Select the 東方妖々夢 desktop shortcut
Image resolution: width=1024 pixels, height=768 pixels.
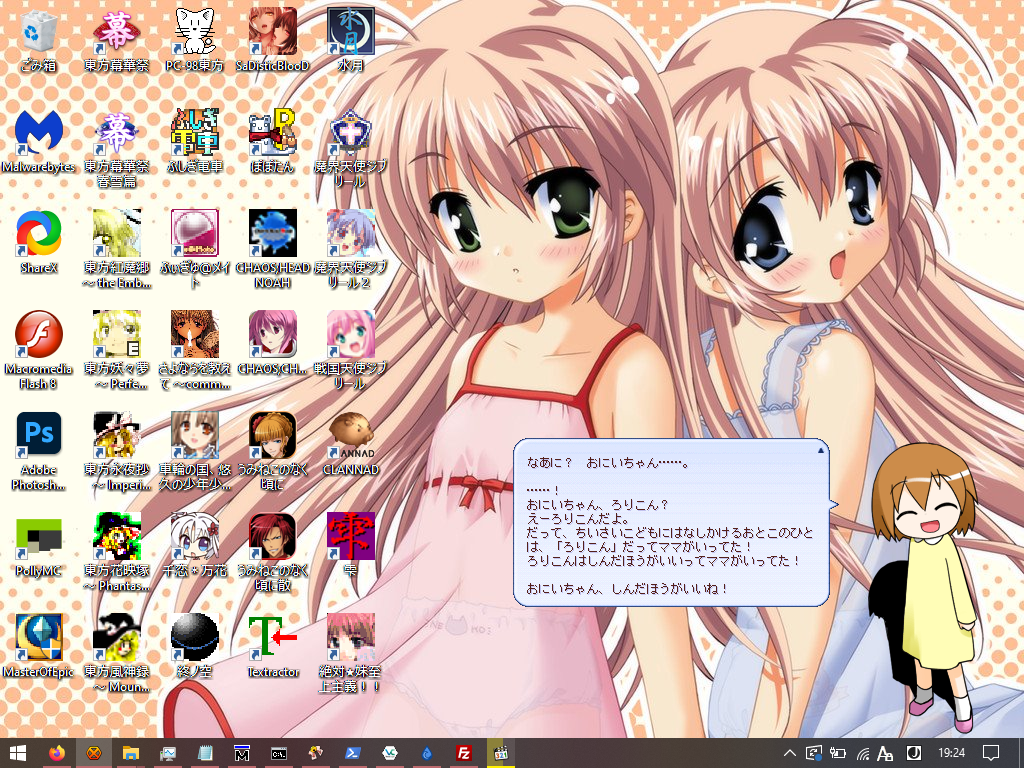(x=116, y=349)
